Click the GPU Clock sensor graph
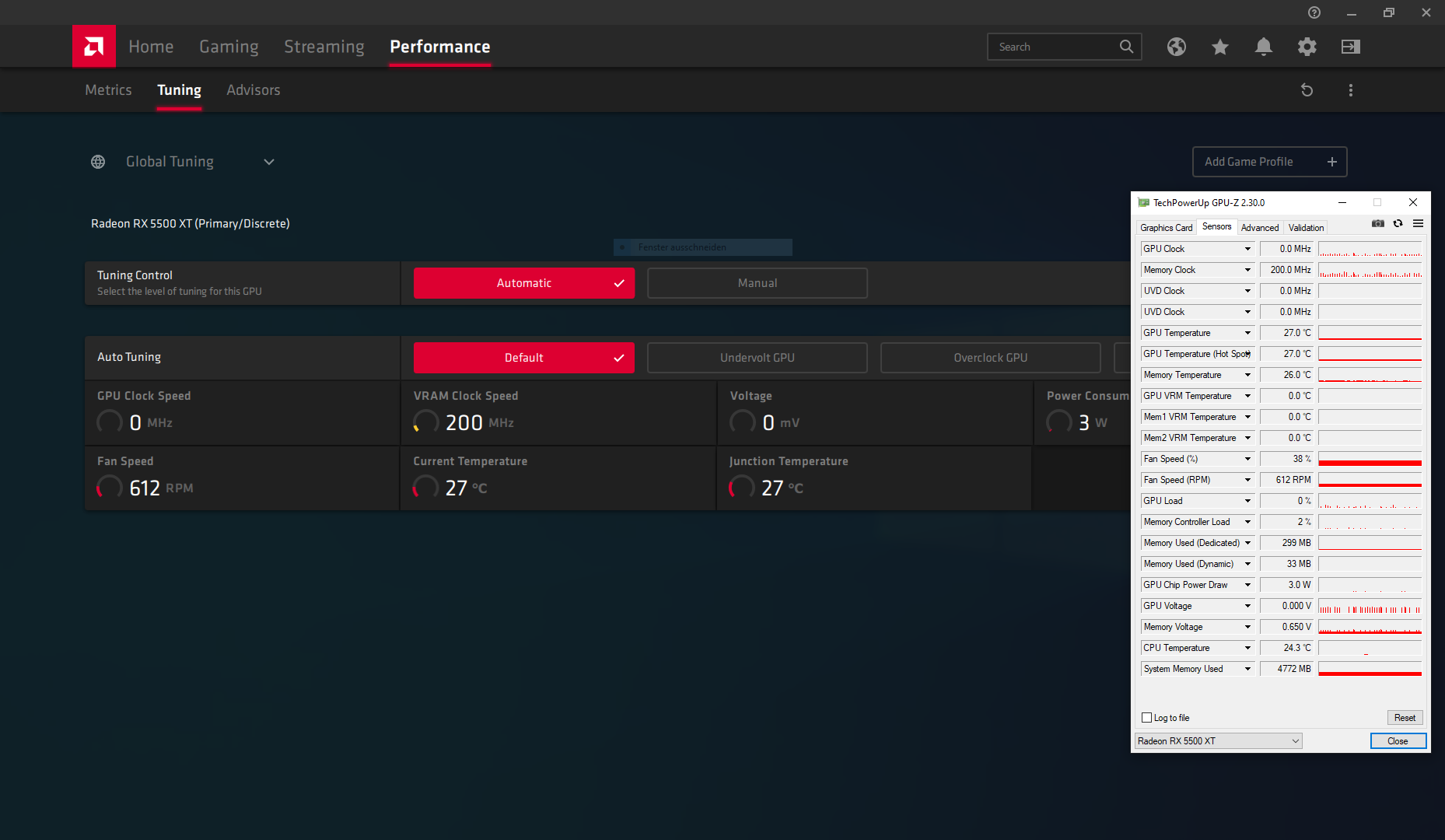1445x840 pixels. 1370,249
